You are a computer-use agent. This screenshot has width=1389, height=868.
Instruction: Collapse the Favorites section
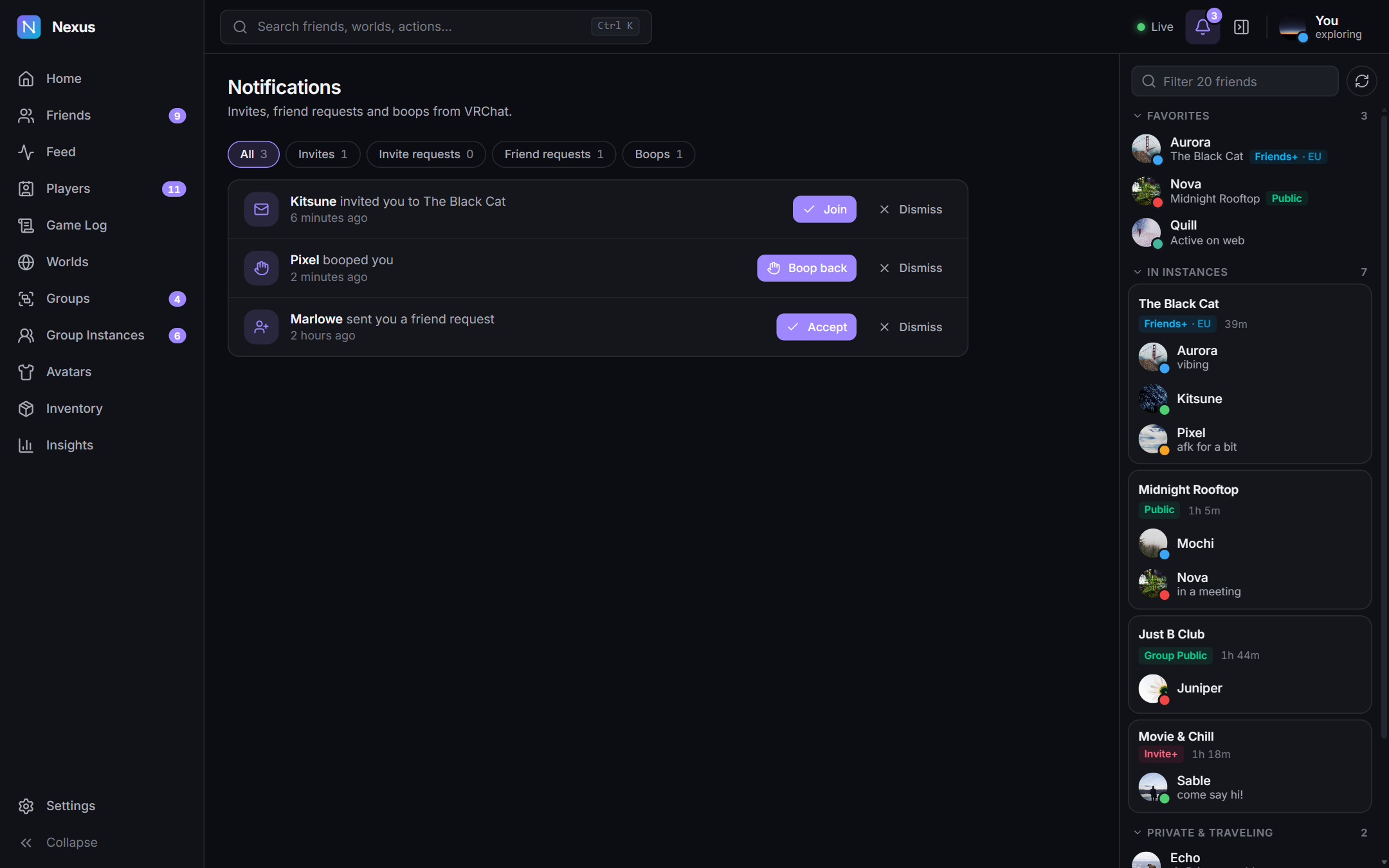[x=1249, y=116]
